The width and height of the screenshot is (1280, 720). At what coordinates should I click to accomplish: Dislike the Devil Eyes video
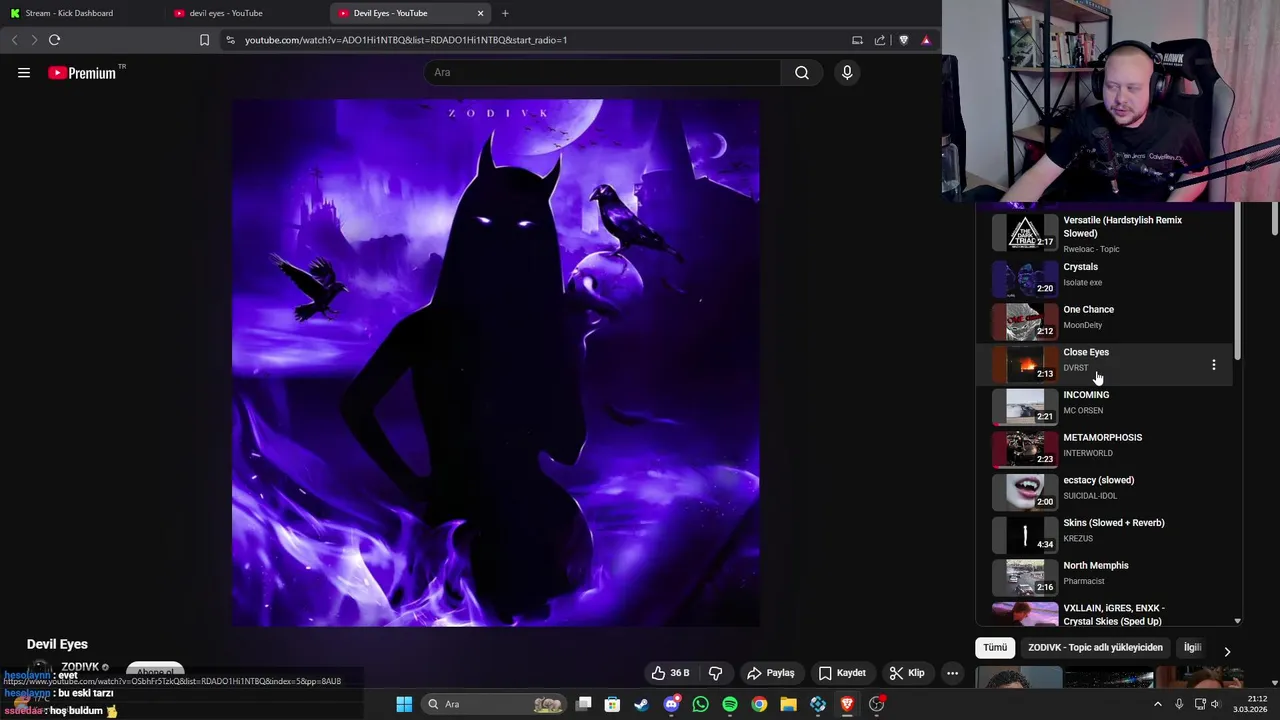click(x=715, y=673)
